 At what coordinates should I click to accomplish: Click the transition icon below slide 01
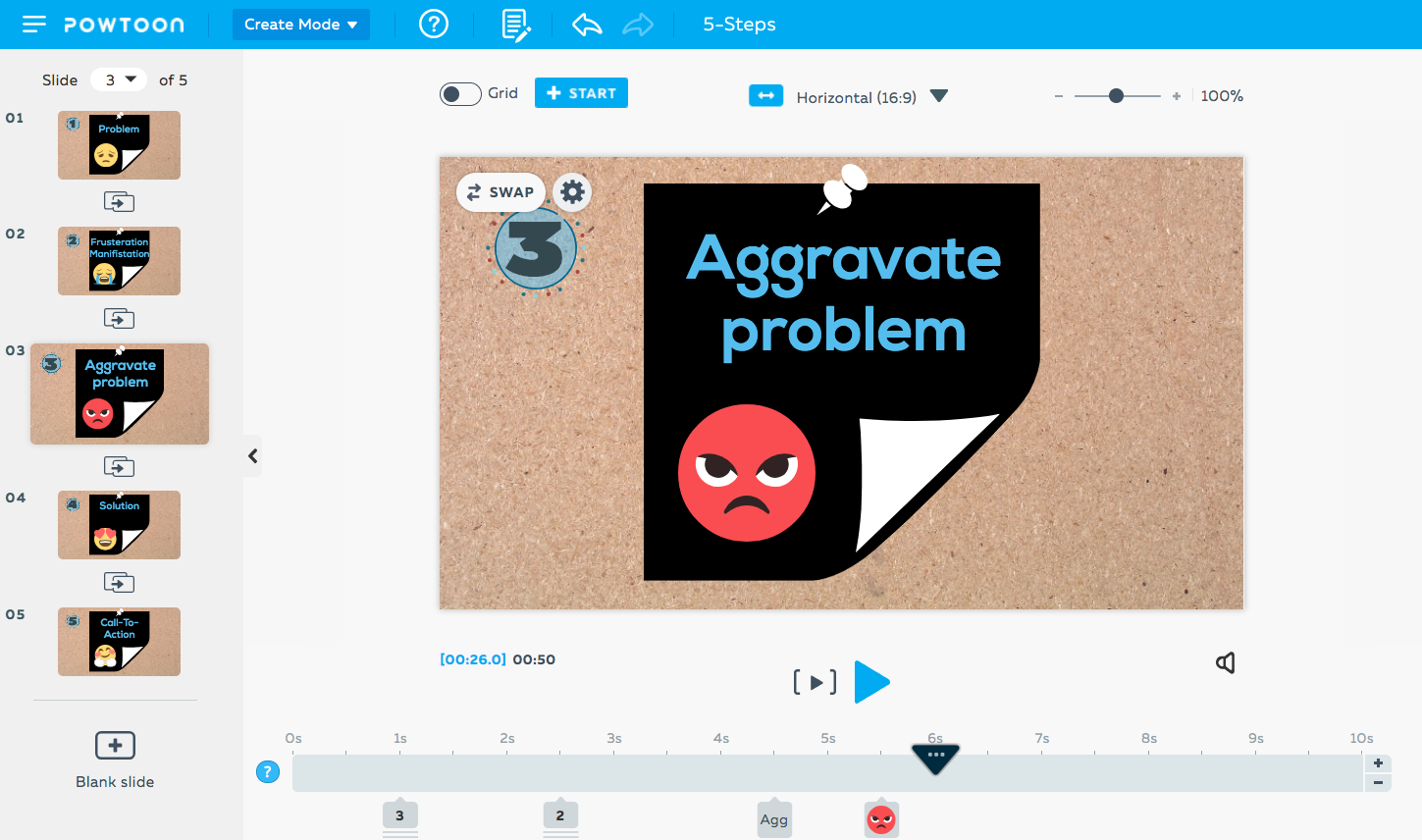click(x=119, y=202)
